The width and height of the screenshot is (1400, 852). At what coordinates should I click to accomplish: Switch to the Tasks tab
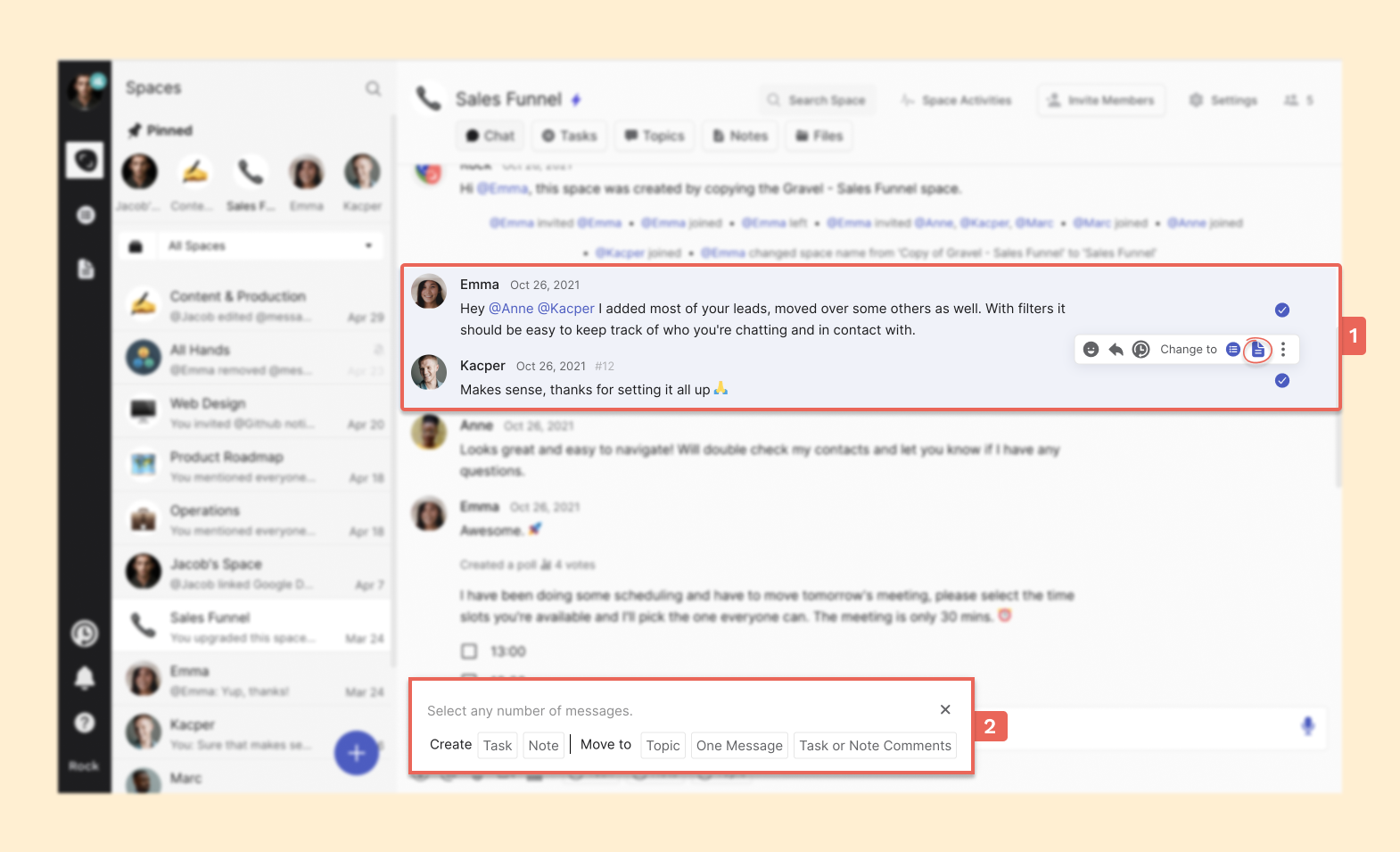(x=569, y=136)
